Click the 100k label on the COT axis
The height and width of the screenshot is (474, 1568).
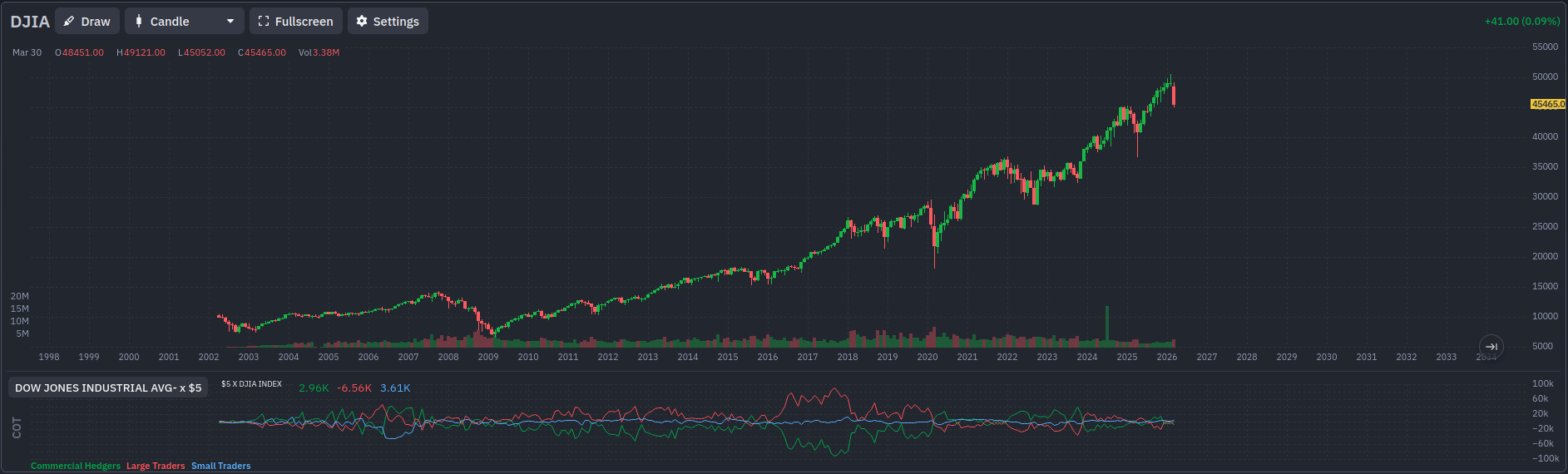click(1543, 383)
